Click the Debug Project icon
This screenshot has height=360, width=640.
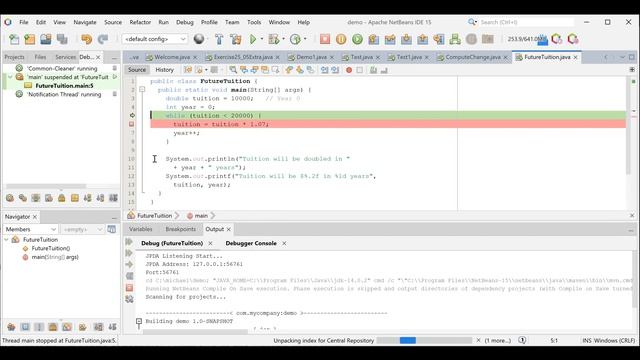coord(273,39)
